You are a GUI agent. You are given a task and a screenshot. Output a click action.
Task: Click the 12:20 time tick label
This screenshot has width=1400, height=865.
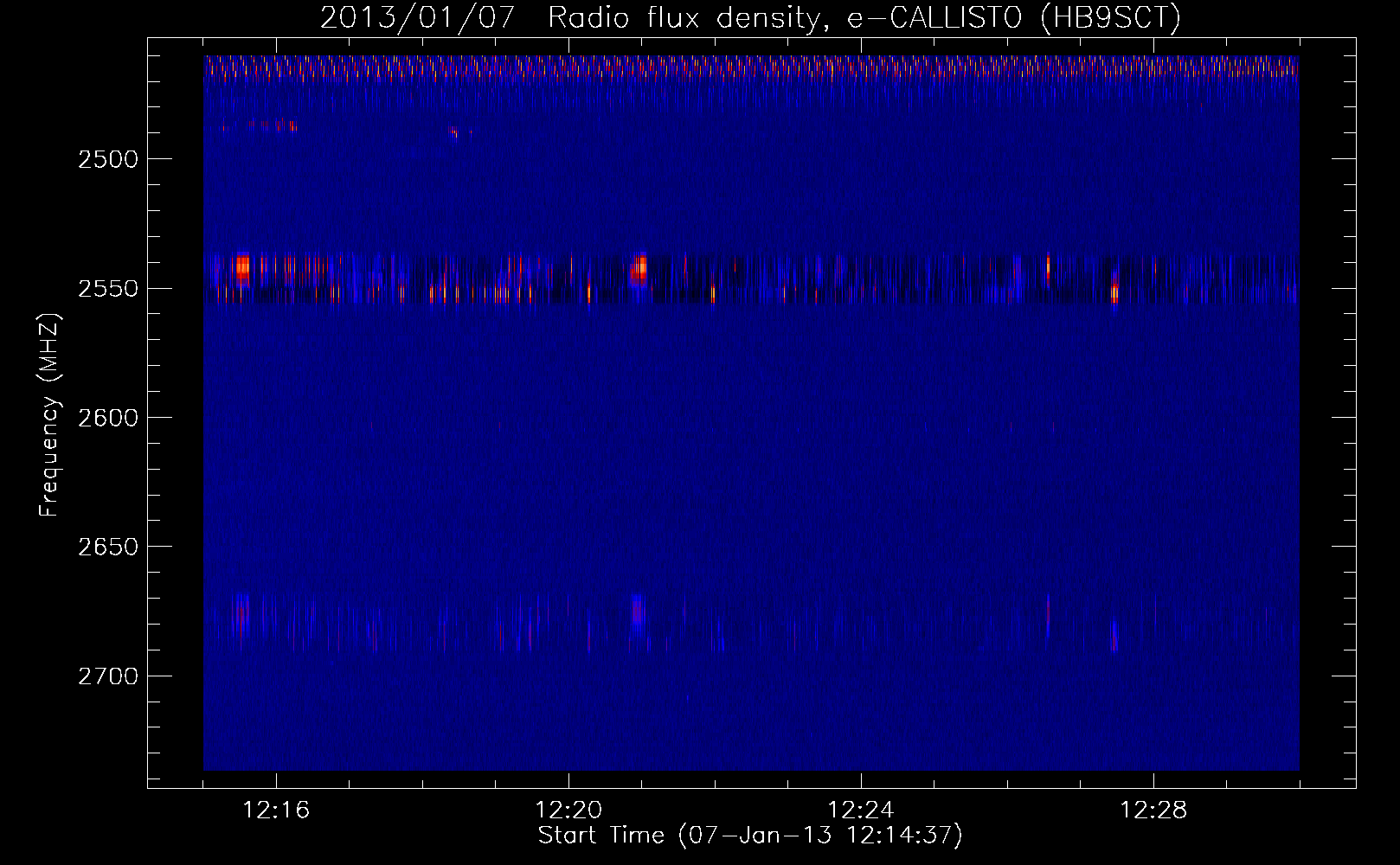point(568,811)
